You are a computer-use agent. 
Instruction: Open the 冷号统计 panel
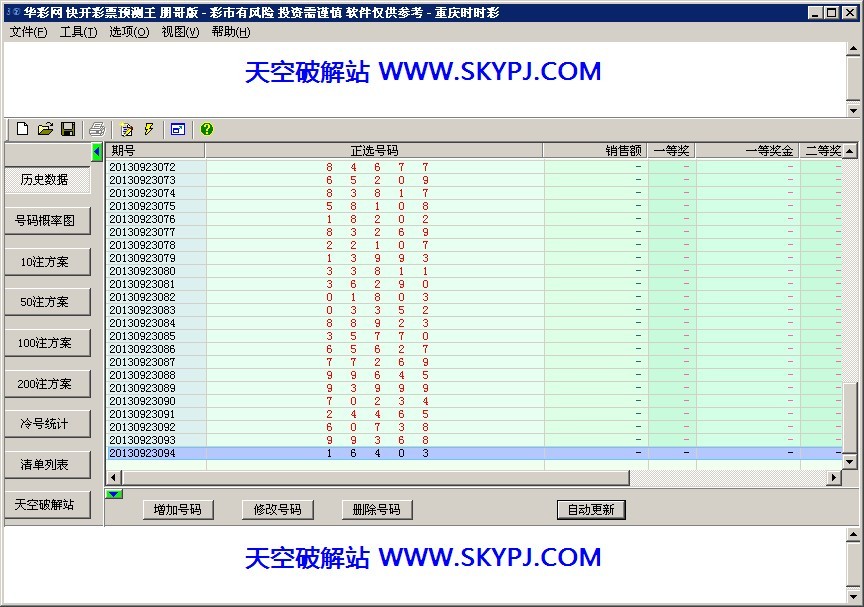click(x=48, y=423)
